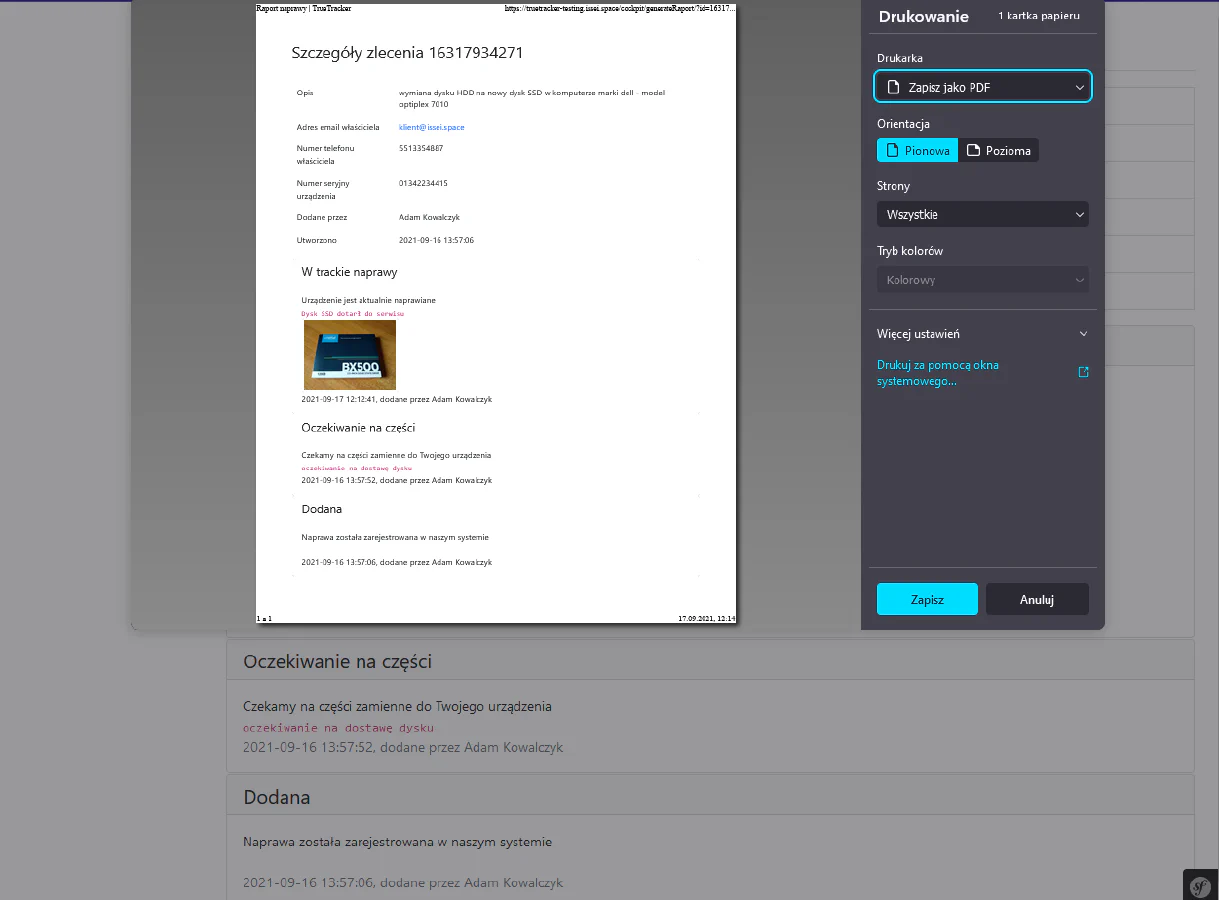Click Anuluj to cancel printing
Image resolution: width=1219 pixels, height=900 pixels.
[1036, 599]
